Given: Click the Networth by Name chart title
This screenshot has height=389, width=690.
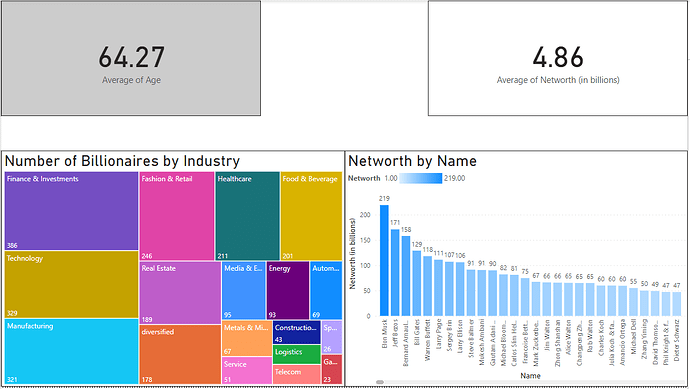Looking at the screenshot, I should [412, 161].
